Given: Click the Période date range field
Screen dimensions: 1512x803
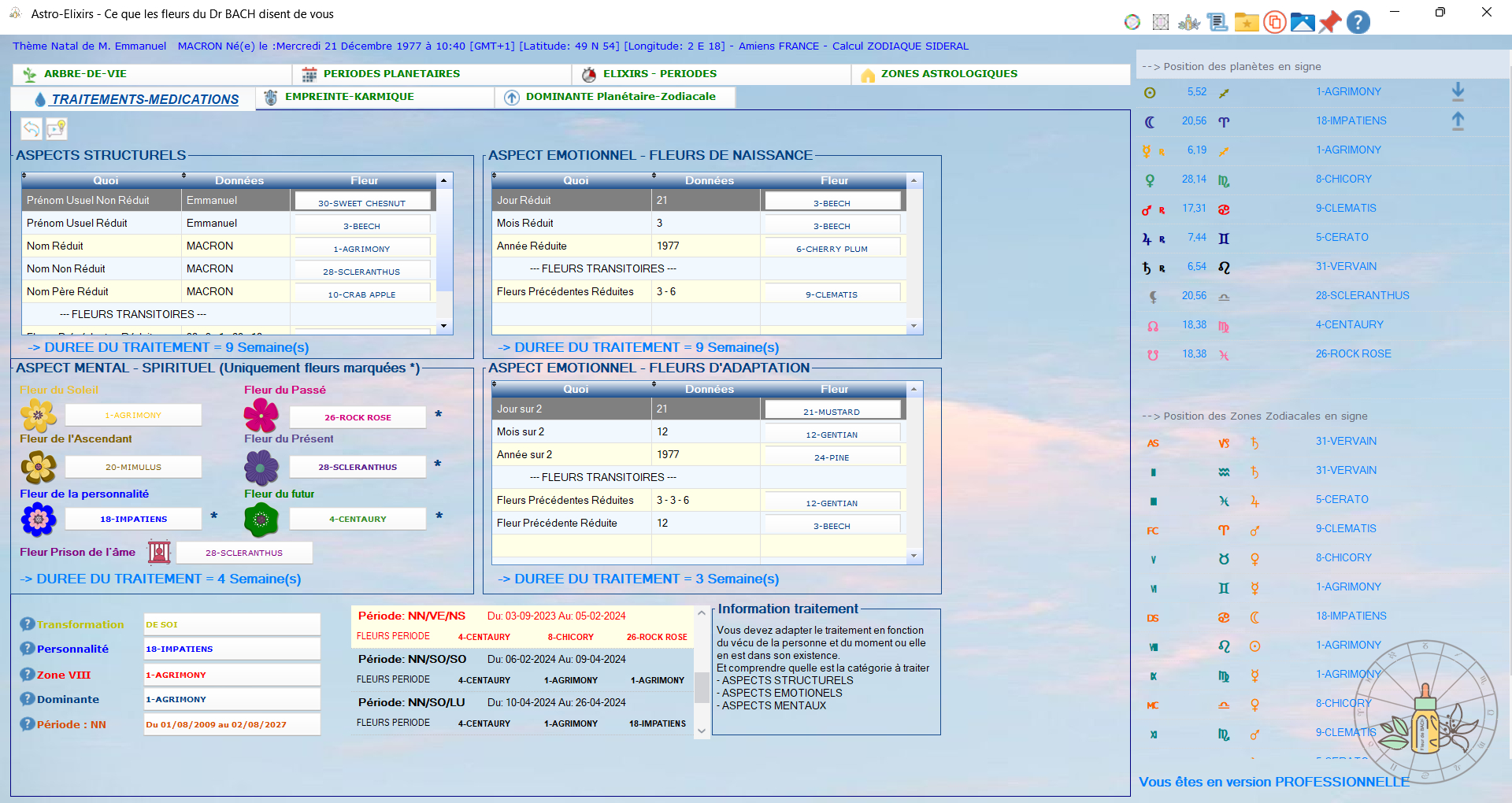Looking at the screenshot, I should pyautogui.click(x=232, y=724).
